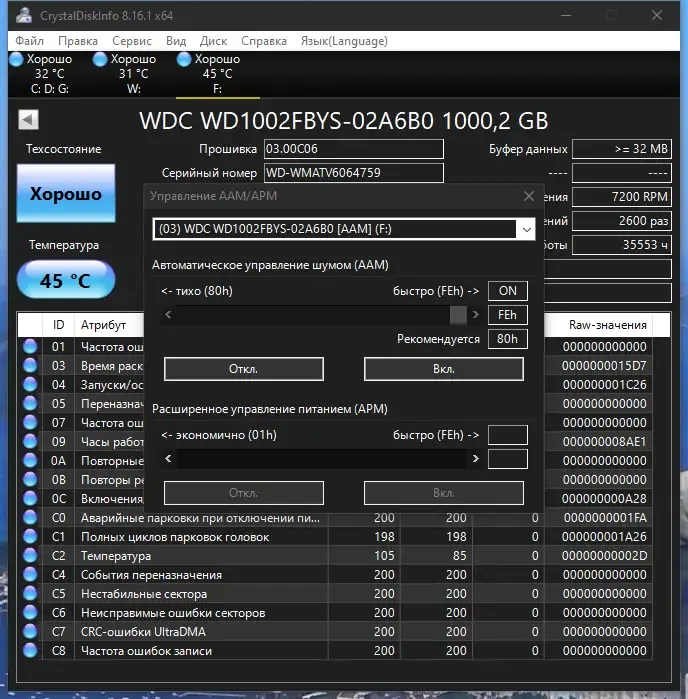Click the serial number field
The height and width of the screenshot is (699, 688).
click(x=354, y=173)
